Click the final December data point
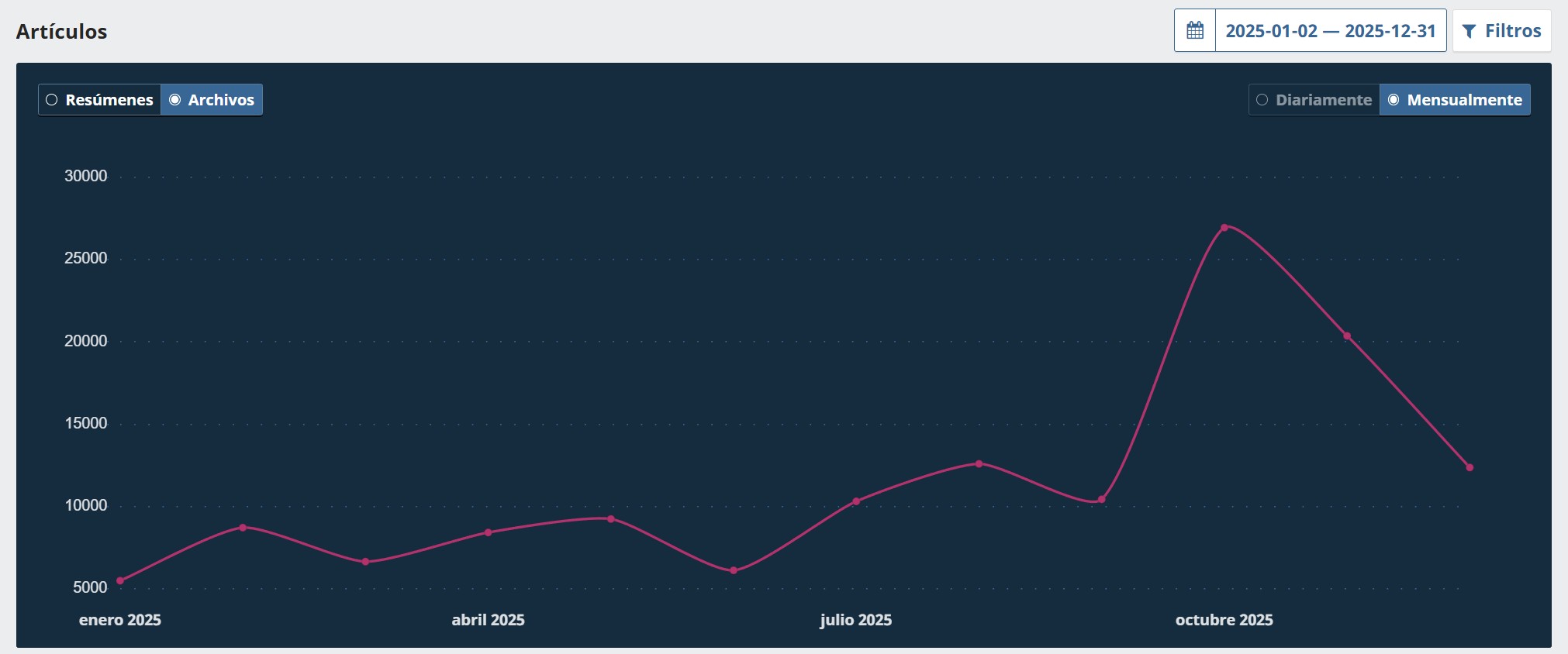1568x654 pixels. pyautogui.click(x=1470, y=467)
